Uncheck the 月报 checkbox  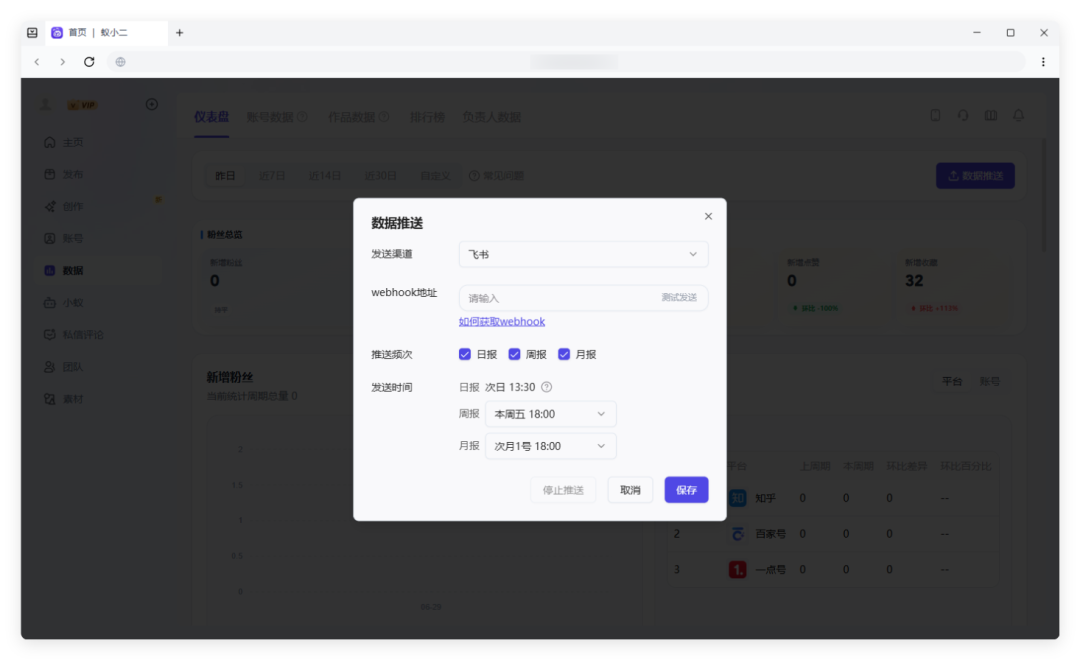tap(564, 354)
